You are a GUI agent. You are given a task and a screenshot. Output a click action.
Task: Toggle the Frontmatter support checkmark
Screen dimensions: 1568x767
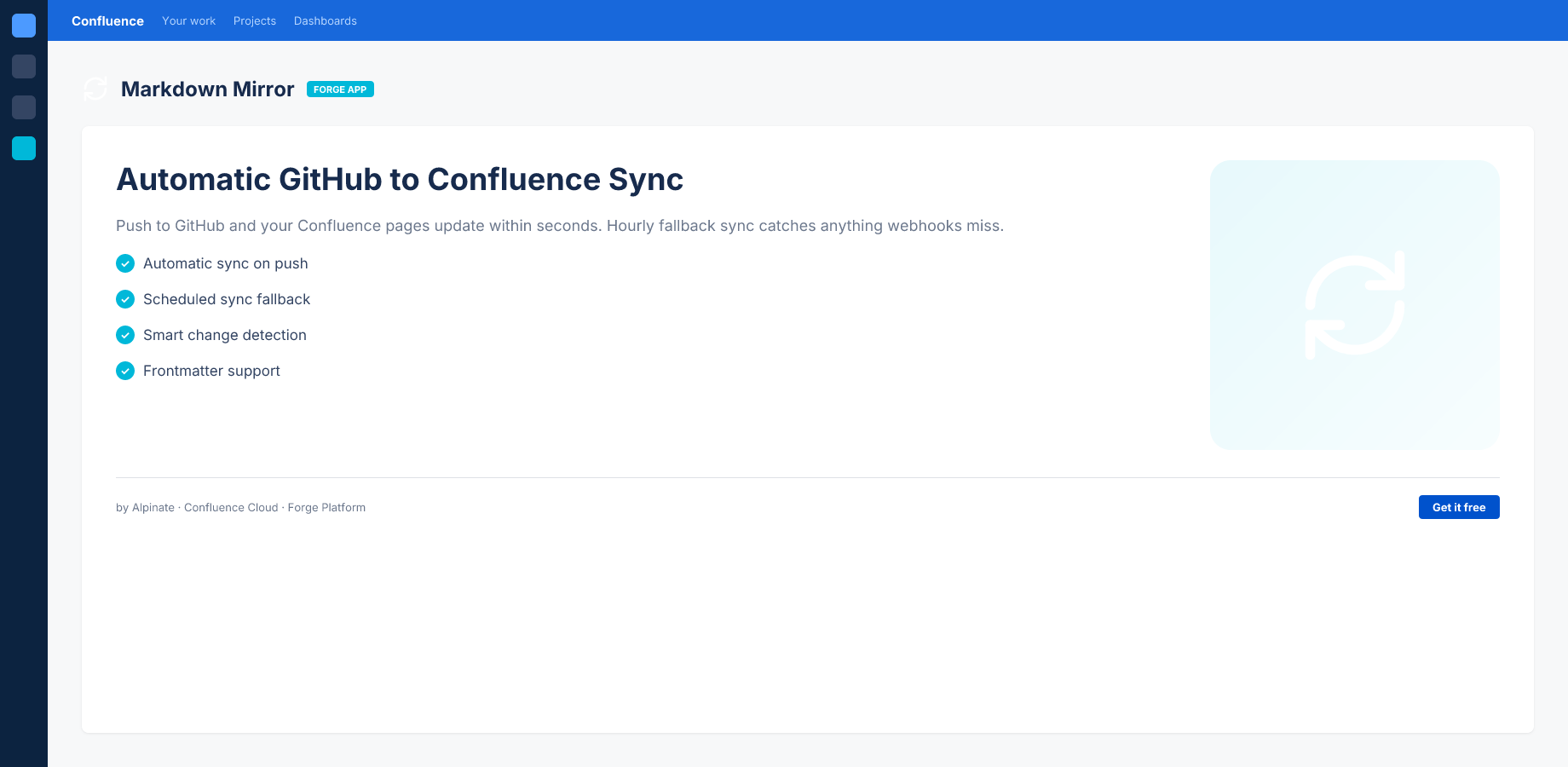[125, 371]
